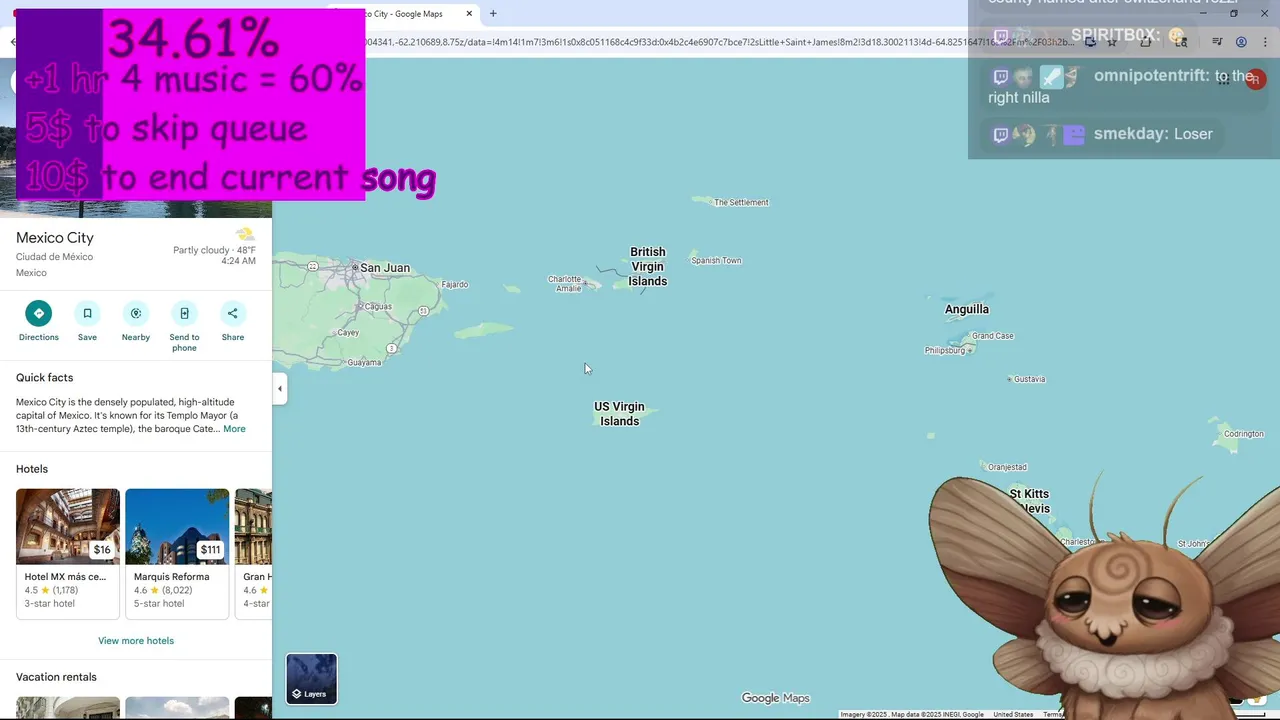Click the Hotels section heading
This screenshot has width=1280, height=720.
click(x=32, y=469)
